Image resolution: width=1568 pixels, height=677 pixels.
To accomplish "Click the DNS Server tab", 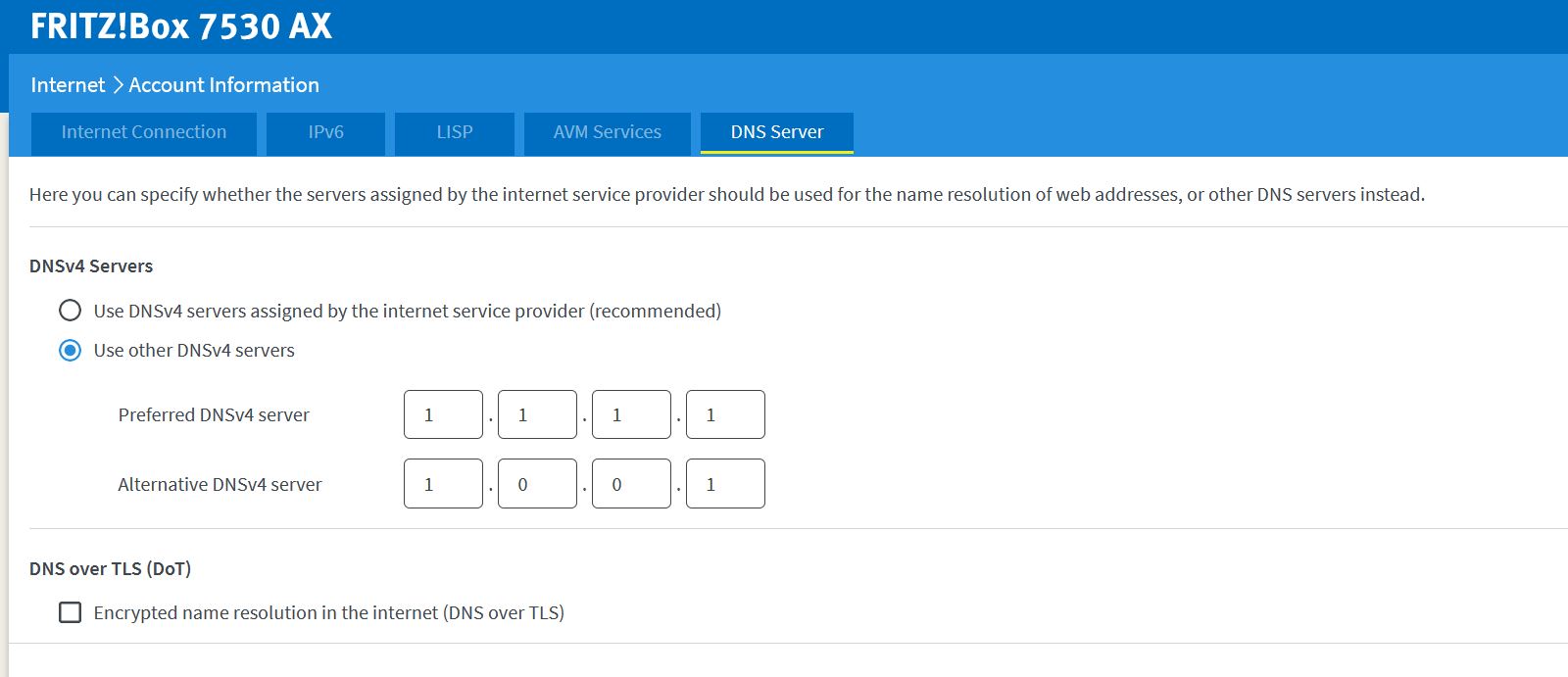I will tap(777, 133).
